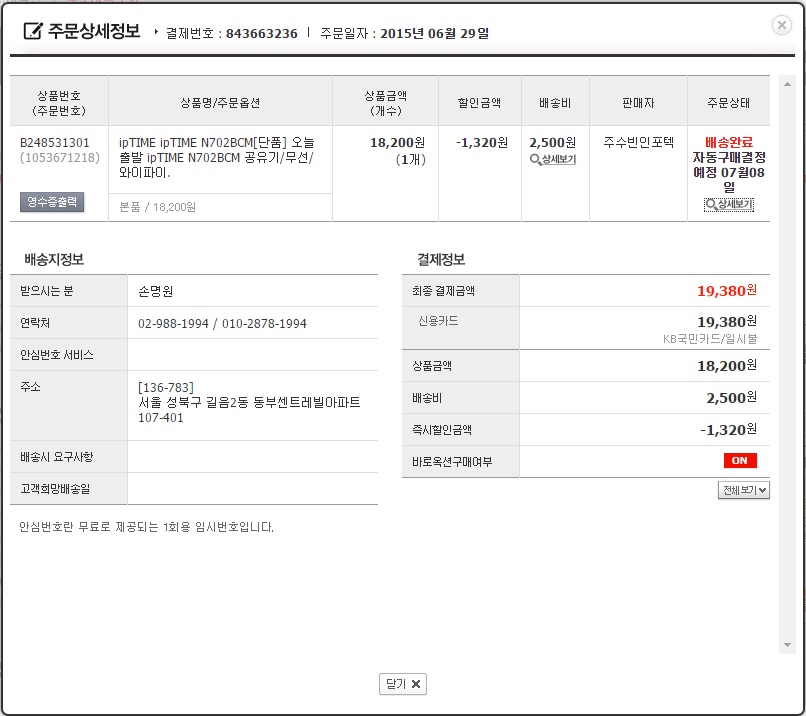Click the 주문상태 column header
Viewport: 806px width, 716px height.
(728, 103)
